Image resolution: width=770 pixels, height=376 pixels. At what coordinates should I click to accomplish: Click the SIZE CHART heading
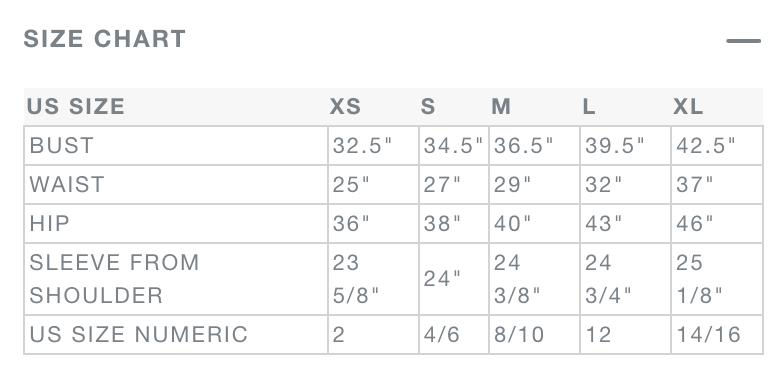(105, 39)
